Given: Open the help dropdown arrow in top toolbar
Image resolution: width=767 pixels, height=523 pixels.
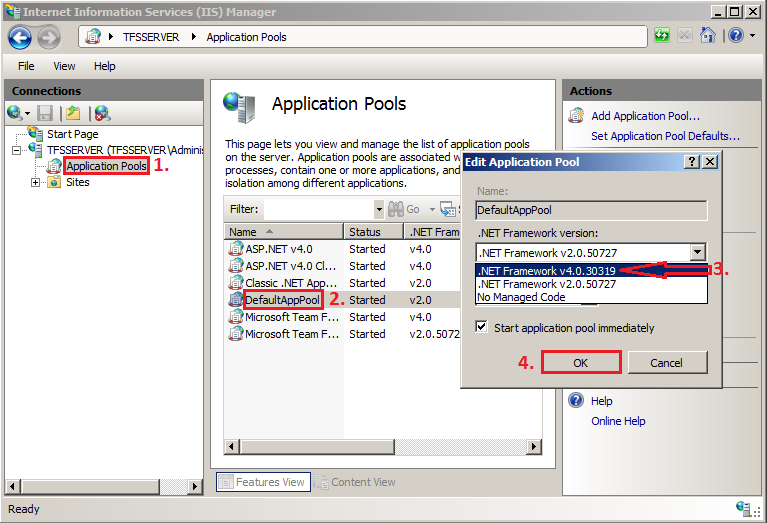Looking at the screenshot, I should coord(752,35).
